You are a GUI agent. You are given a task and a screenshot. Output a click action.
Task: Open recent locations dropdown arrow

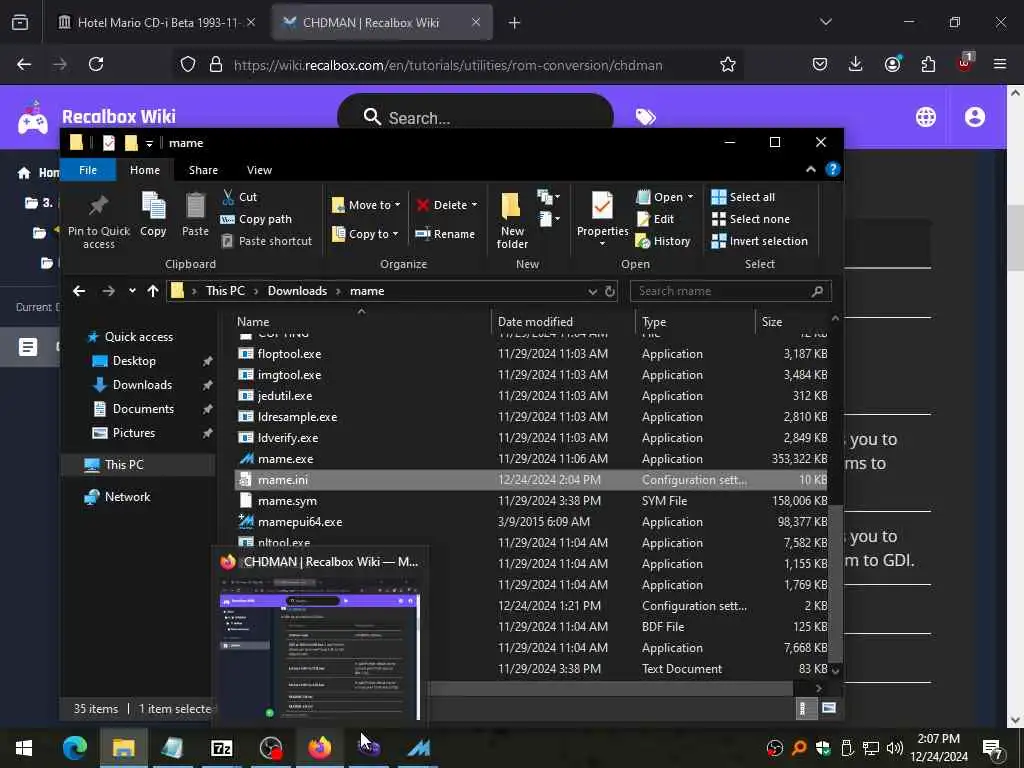(132, 291)
